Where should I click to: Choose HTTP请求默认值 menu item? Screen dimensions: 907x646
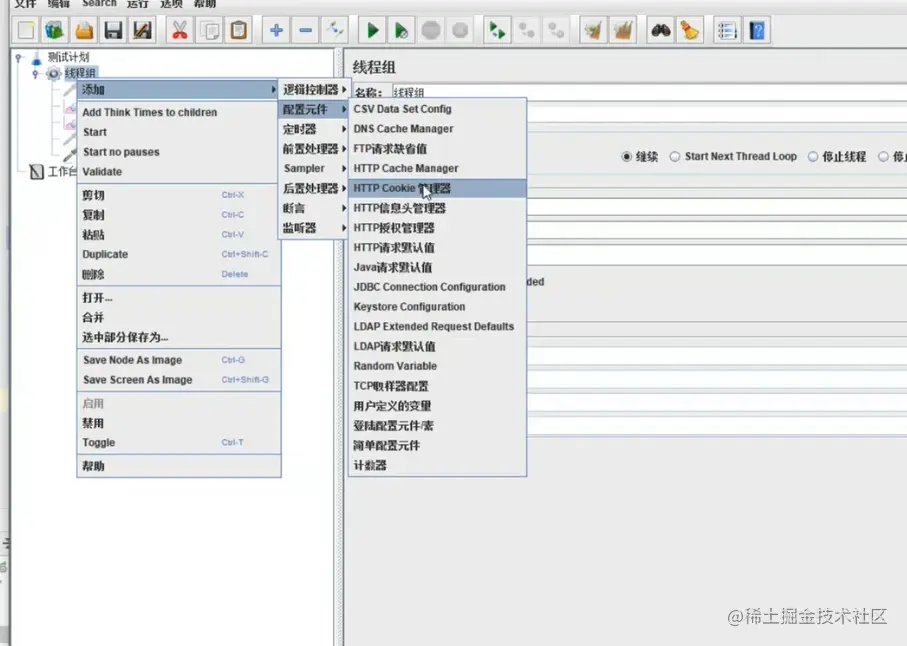tap(437, 248)
